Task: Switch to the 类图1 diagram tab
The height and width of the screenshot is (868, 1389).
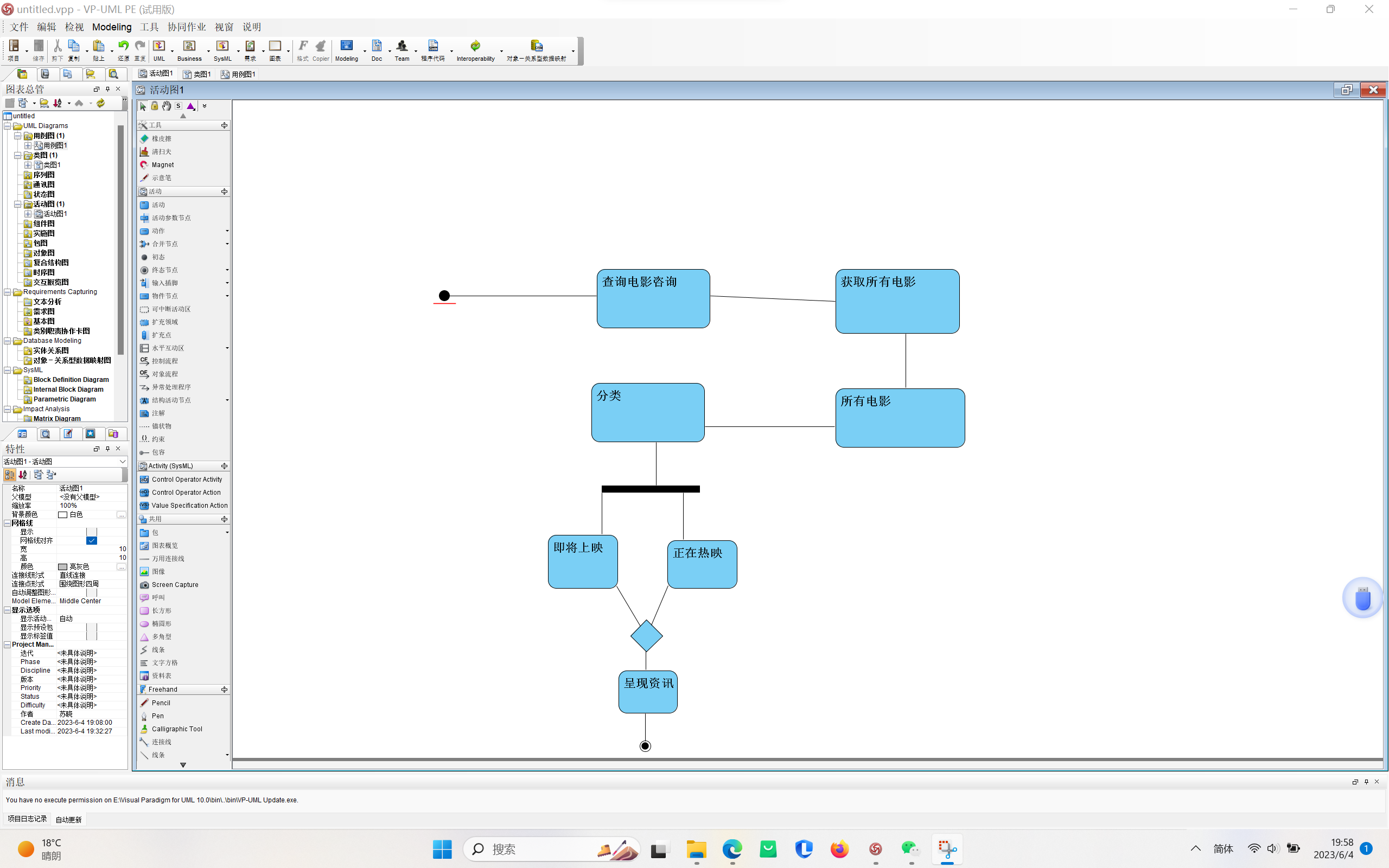Action: 197,74
